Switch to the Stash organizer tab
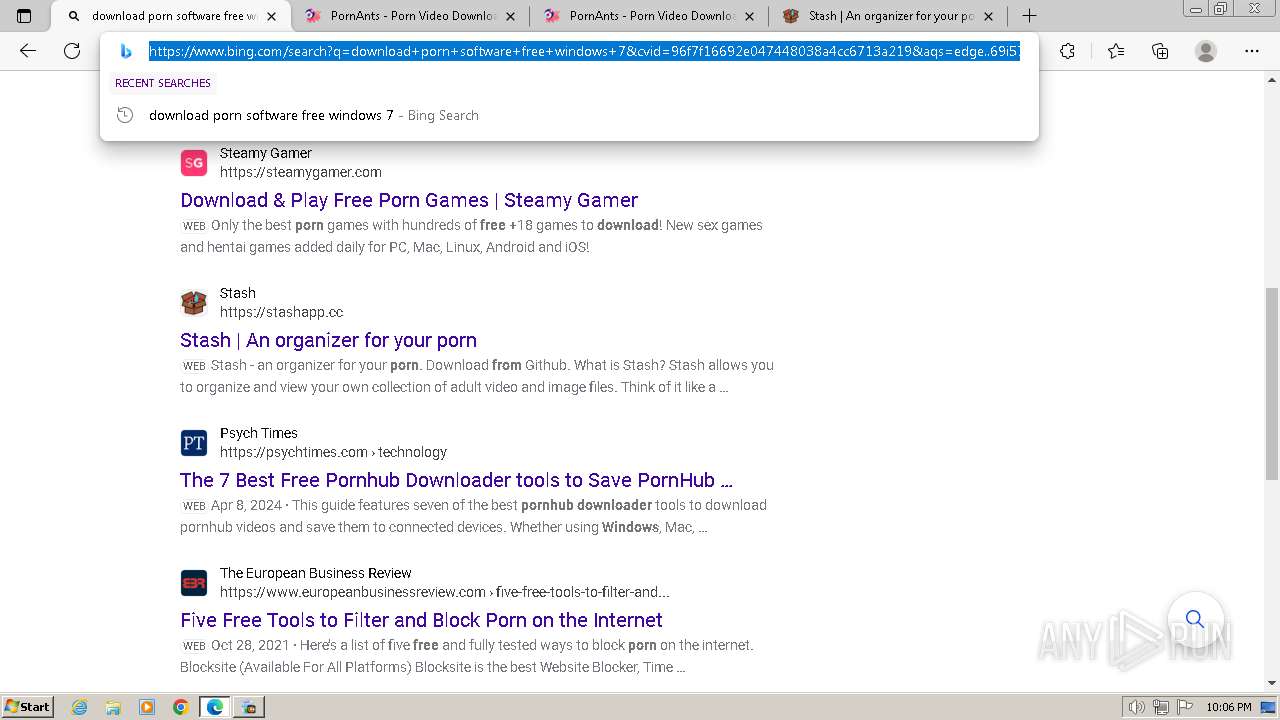 (889, 16)
